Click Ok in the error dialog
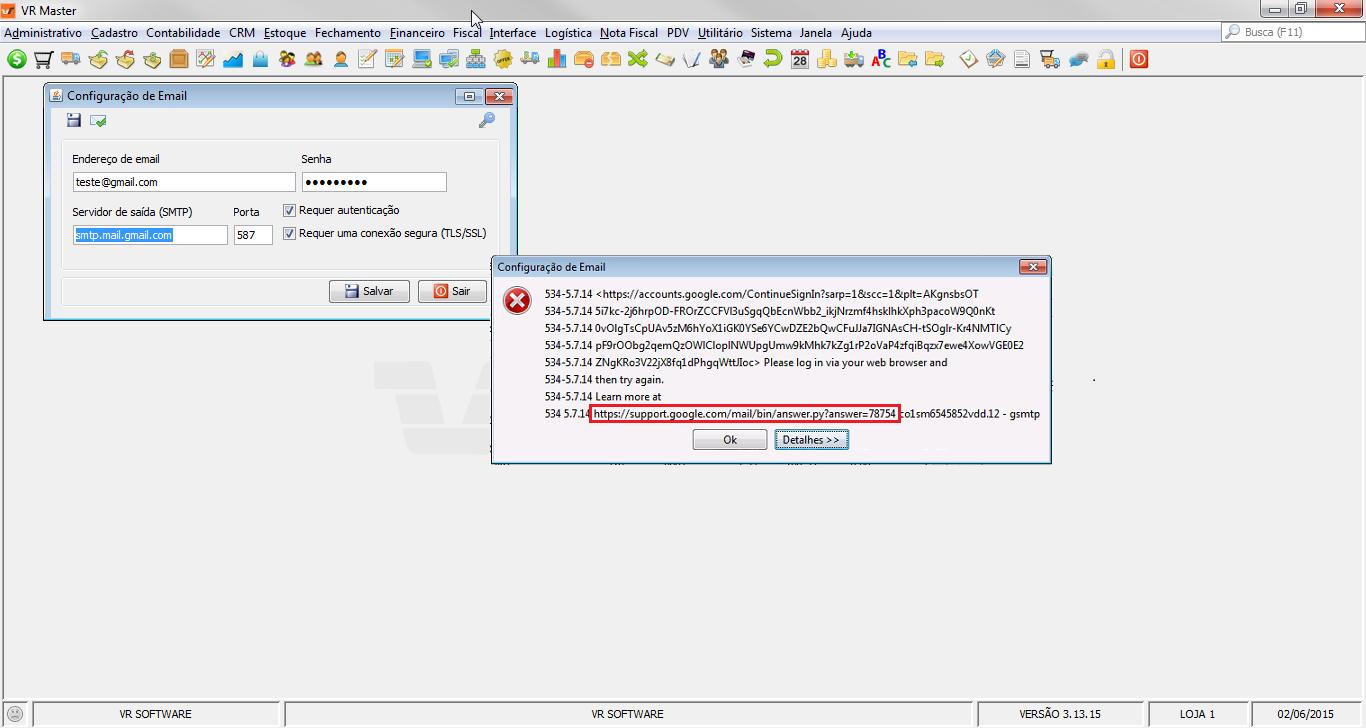The height and width of the screenshot is (728, 1366). click(730, 440)
